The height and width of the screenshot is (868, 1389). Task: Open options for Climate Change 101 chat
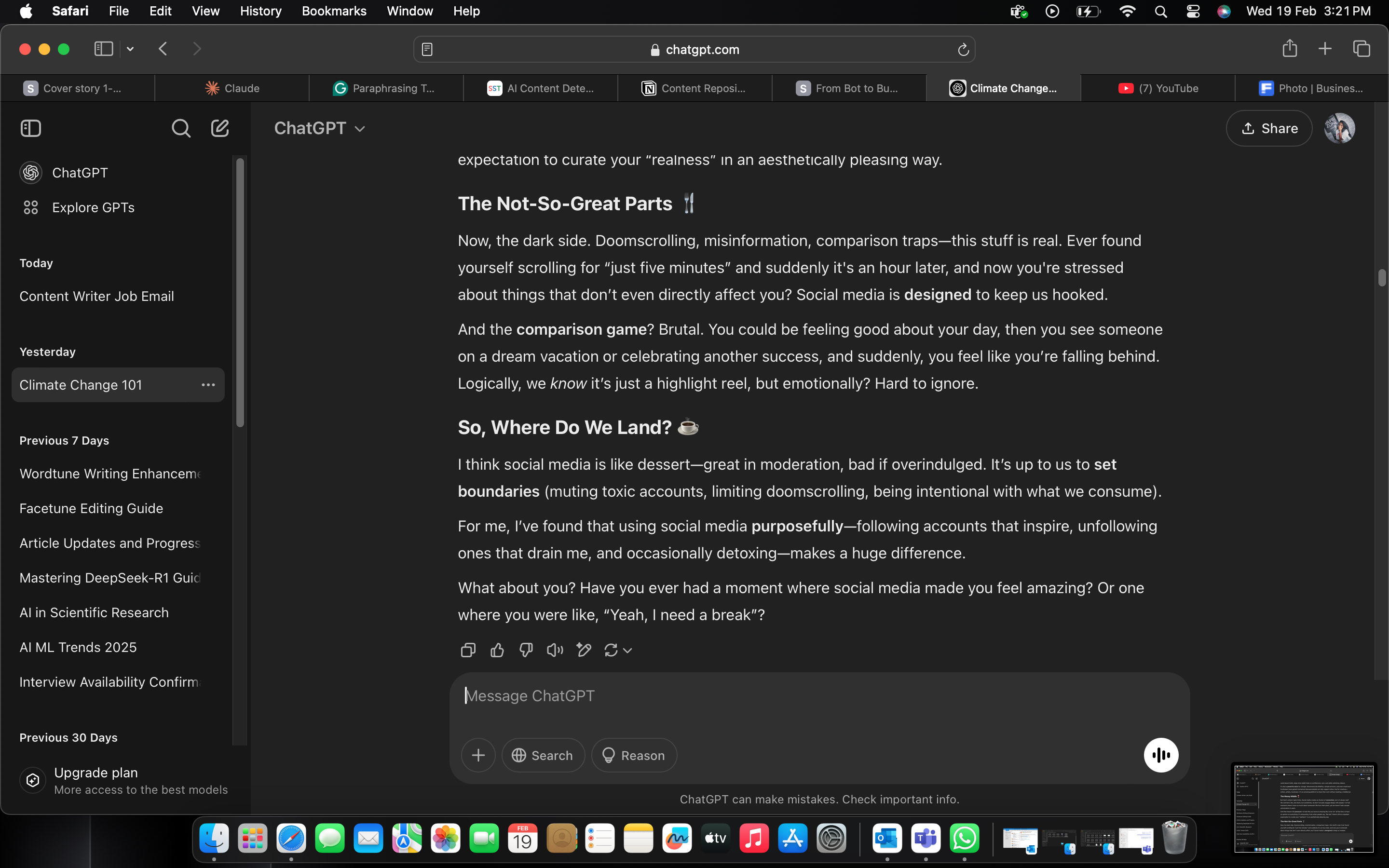pos(208,385)
